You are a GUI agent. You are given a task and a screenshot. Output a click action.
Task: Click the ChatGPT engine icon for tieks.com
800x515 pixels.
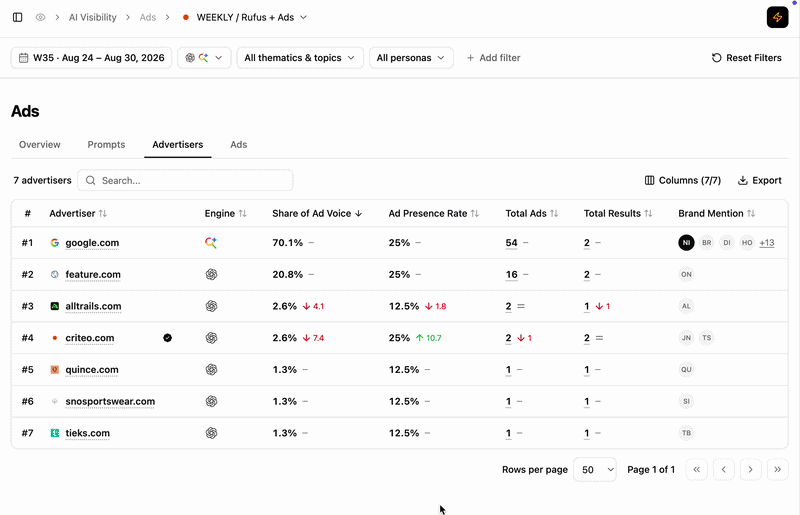point(211,433)
